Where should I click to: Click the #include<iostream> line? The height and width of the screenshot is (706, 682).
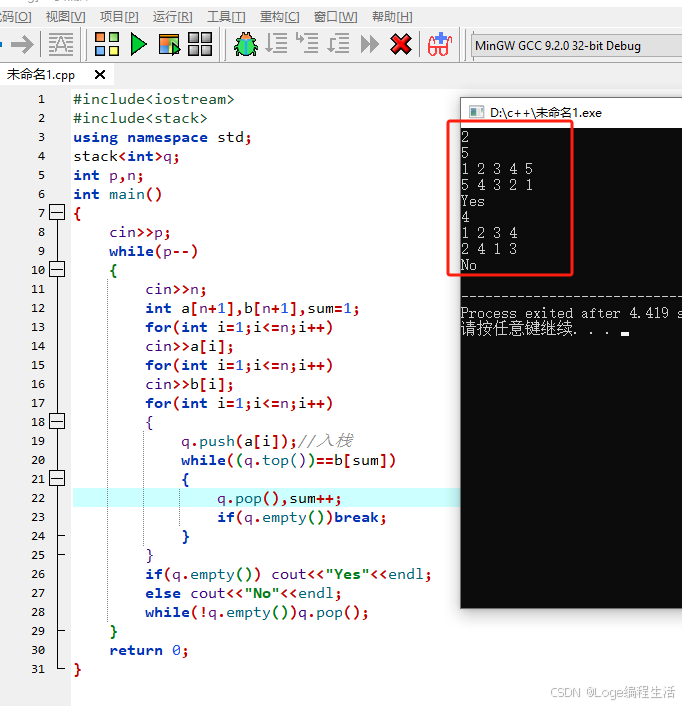click(x=154, y=99)
